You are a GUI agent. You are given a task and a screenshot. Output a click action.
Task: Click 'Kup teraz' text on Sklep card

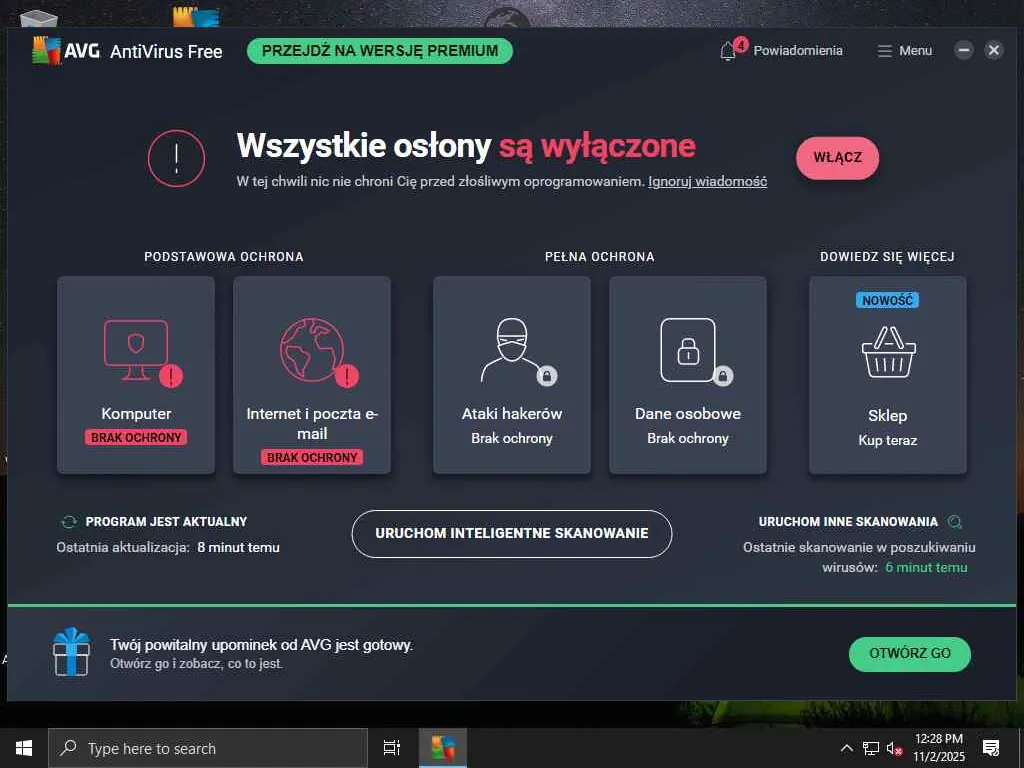888,440
